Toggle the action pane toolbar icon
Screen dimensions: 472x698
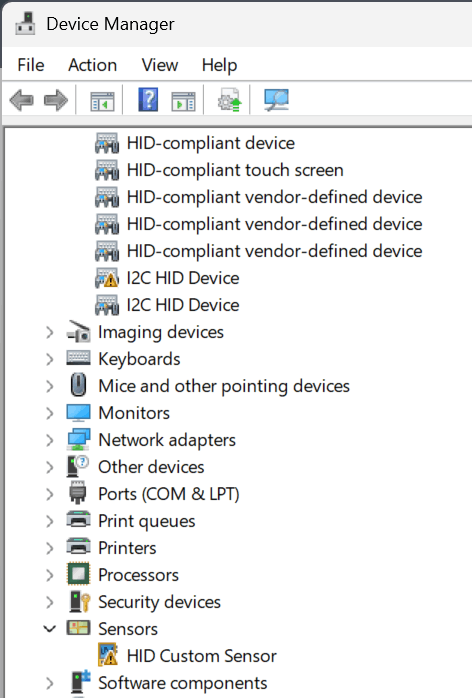pyautogui.click(x=183, y=101)
